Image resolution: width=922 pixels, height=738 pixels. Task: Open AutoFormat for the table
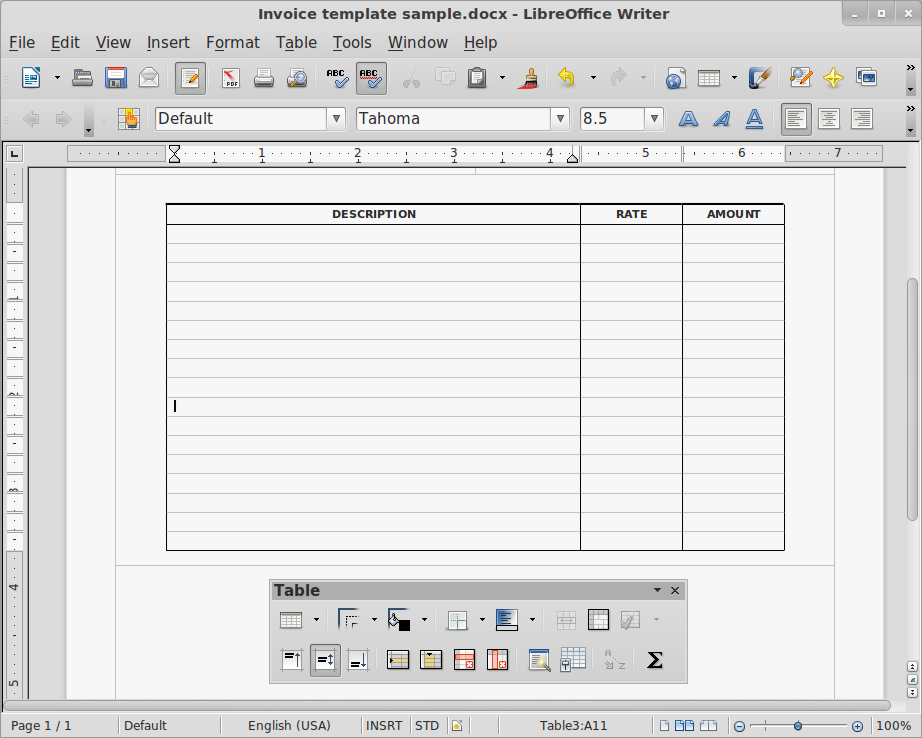[x=539, y=660]
